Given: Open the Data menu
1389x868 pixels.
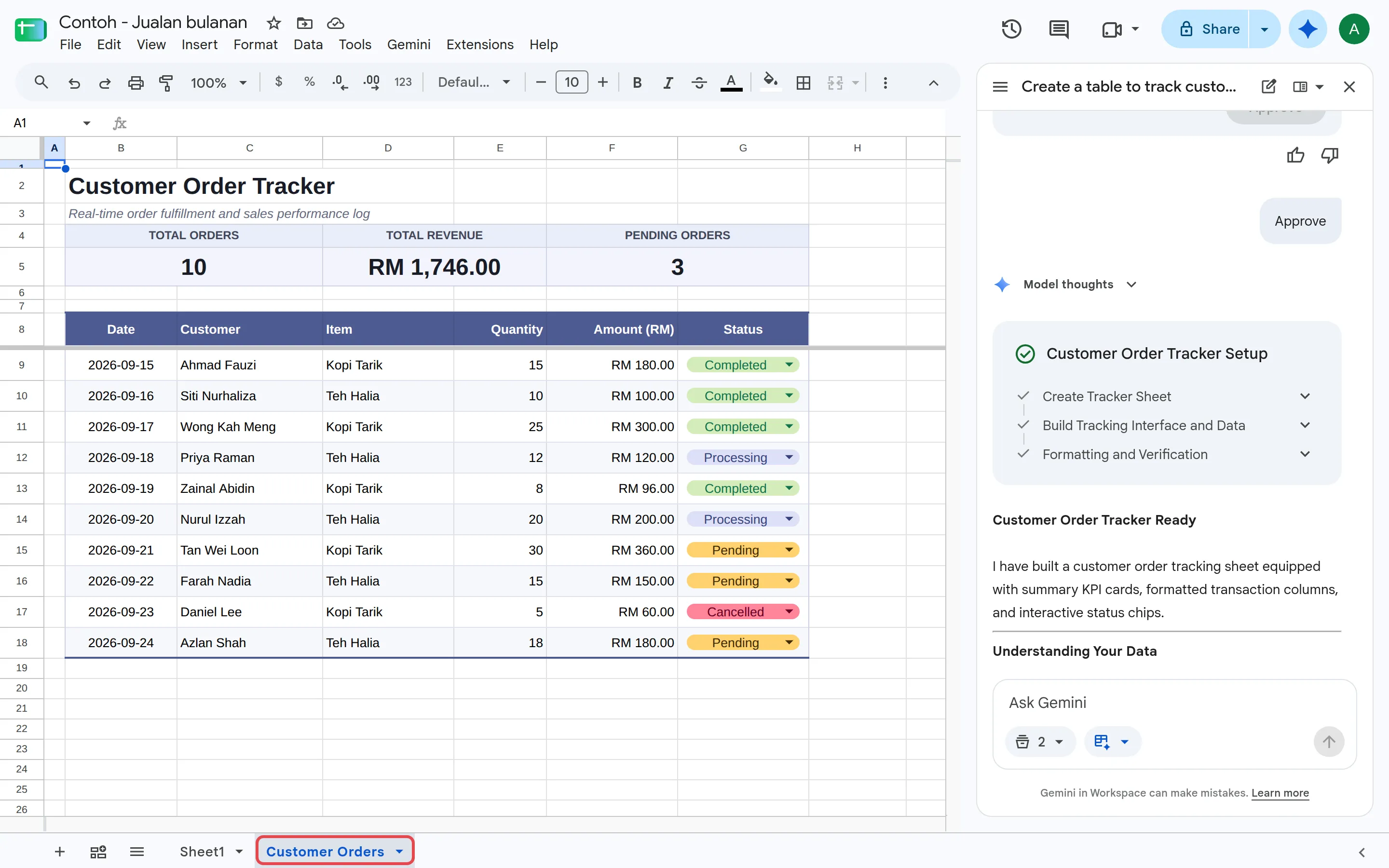Looking at the screenshot, I should pos(308,44).
